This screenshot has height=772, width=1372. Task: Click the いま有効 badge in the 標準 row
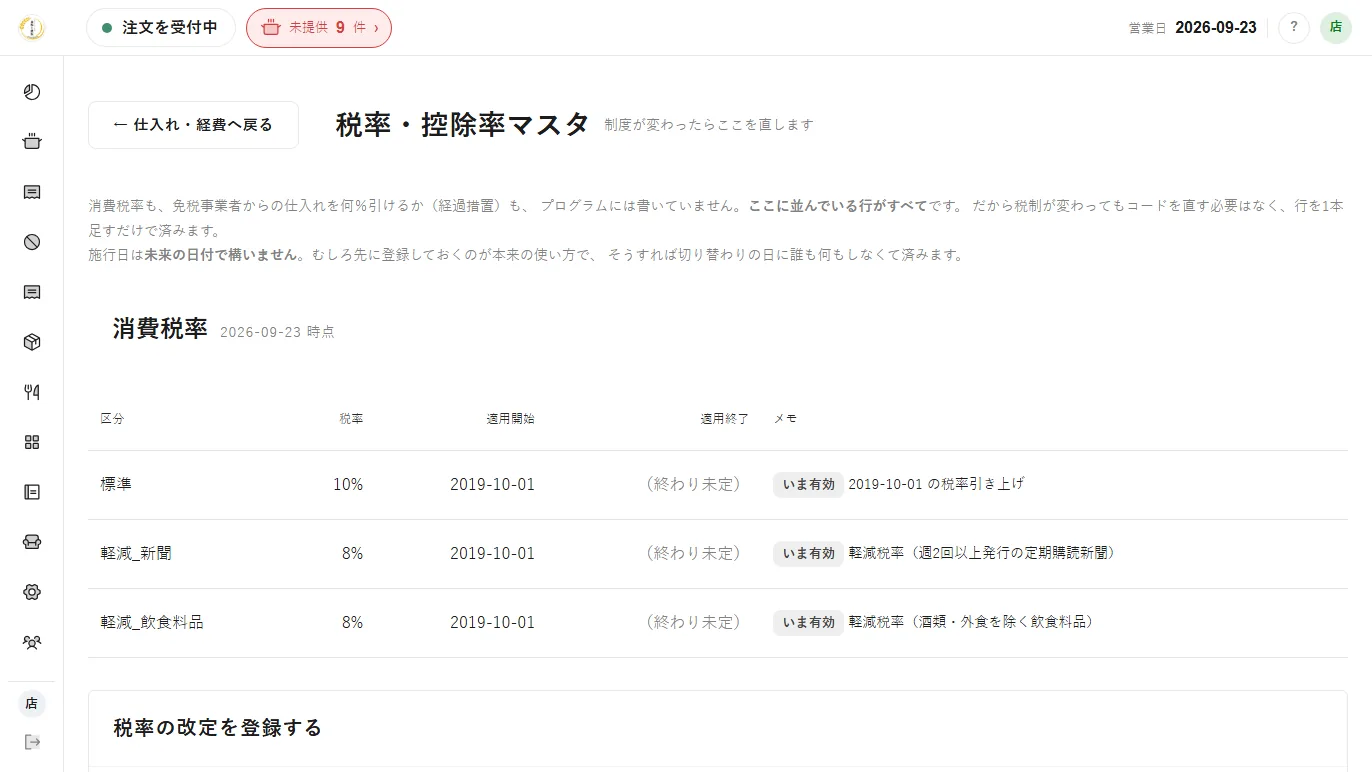(x=808, y=484)
